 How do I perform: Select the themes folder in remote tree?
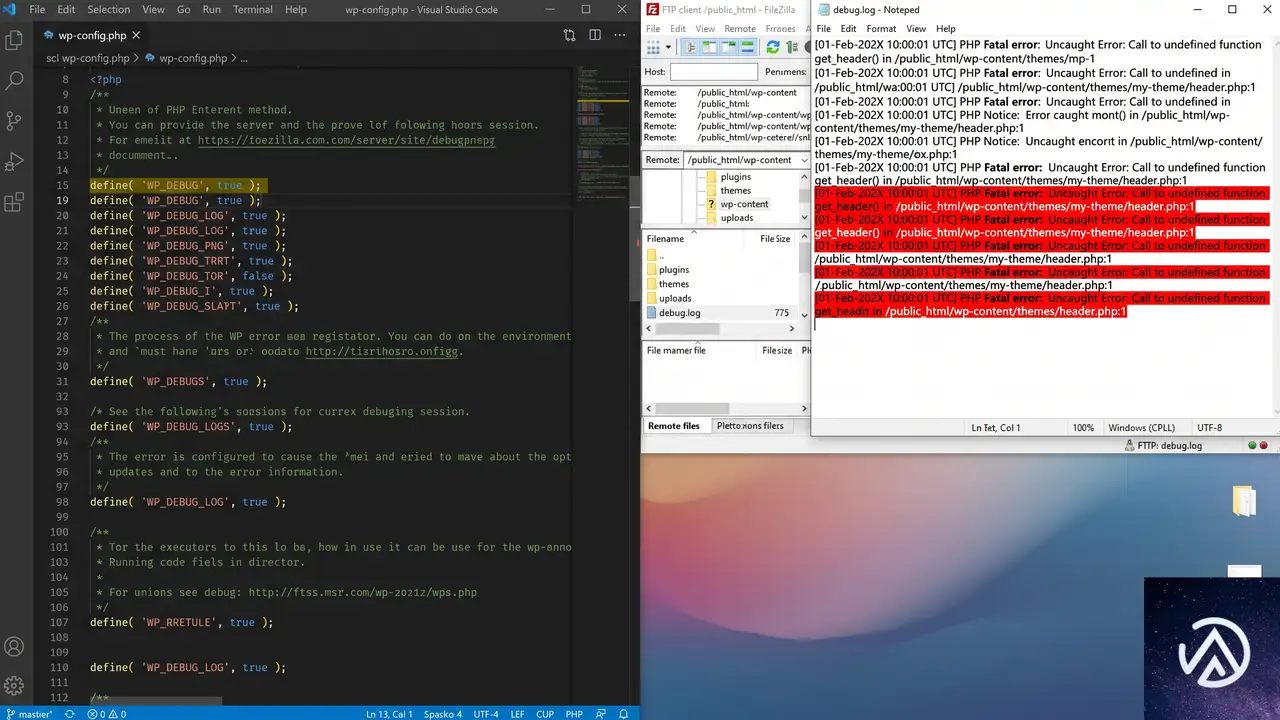(735, 191)
